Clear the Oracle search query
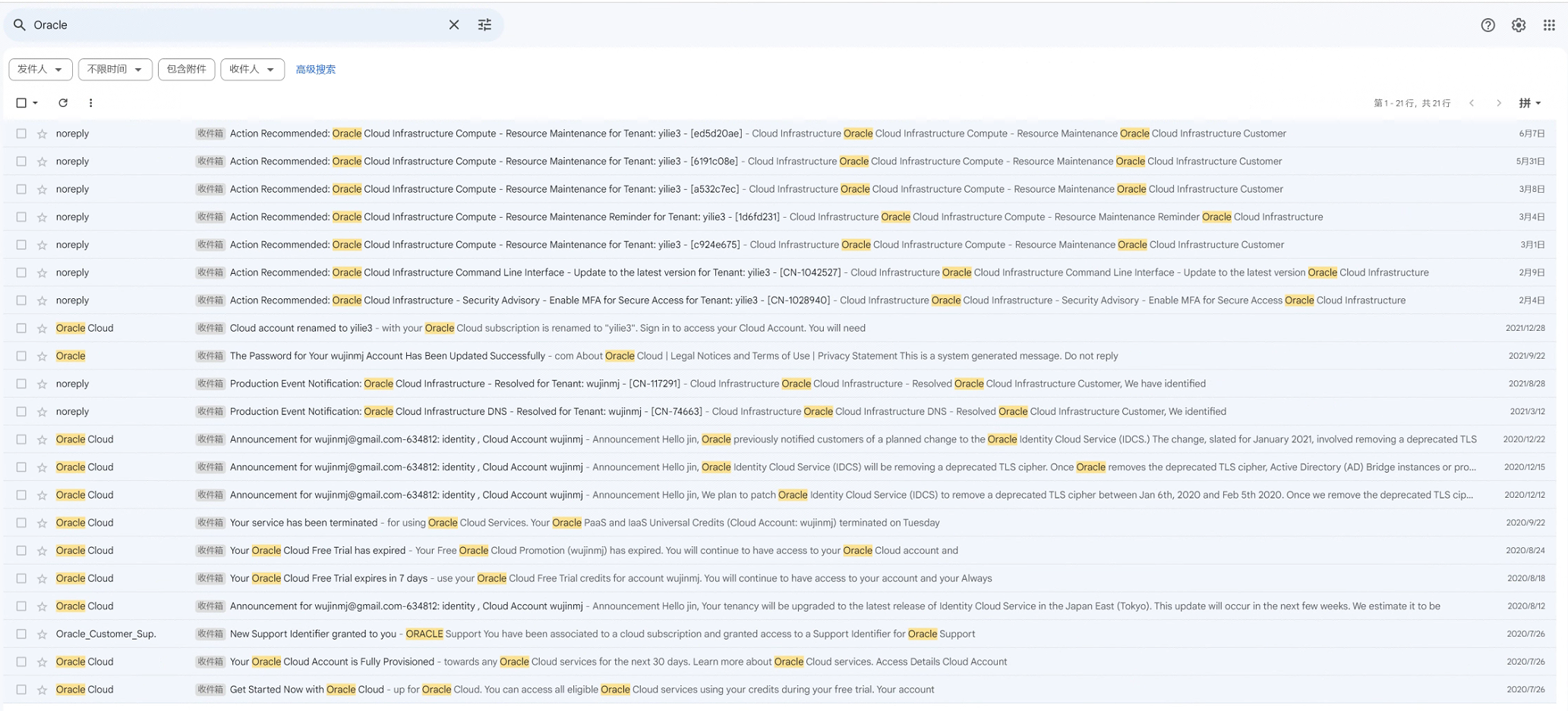 click(453, 25)
